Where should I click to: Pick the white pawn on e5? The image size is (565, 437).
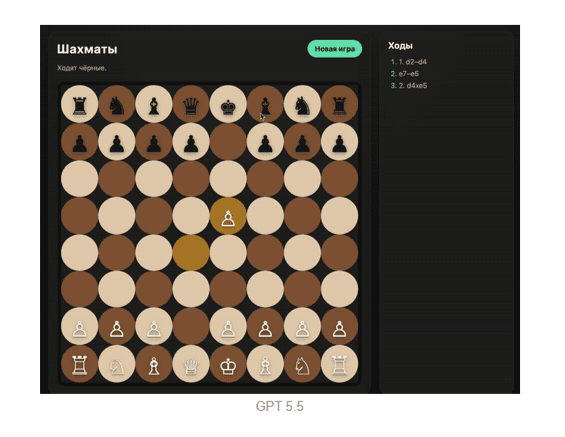(228, 215)
